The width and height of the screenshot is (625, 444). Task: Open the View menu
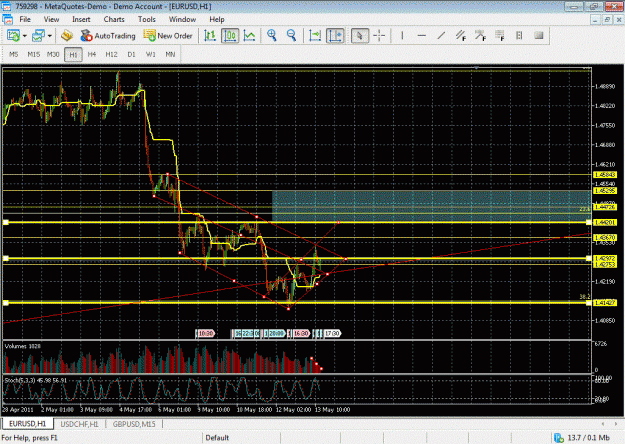51,19
